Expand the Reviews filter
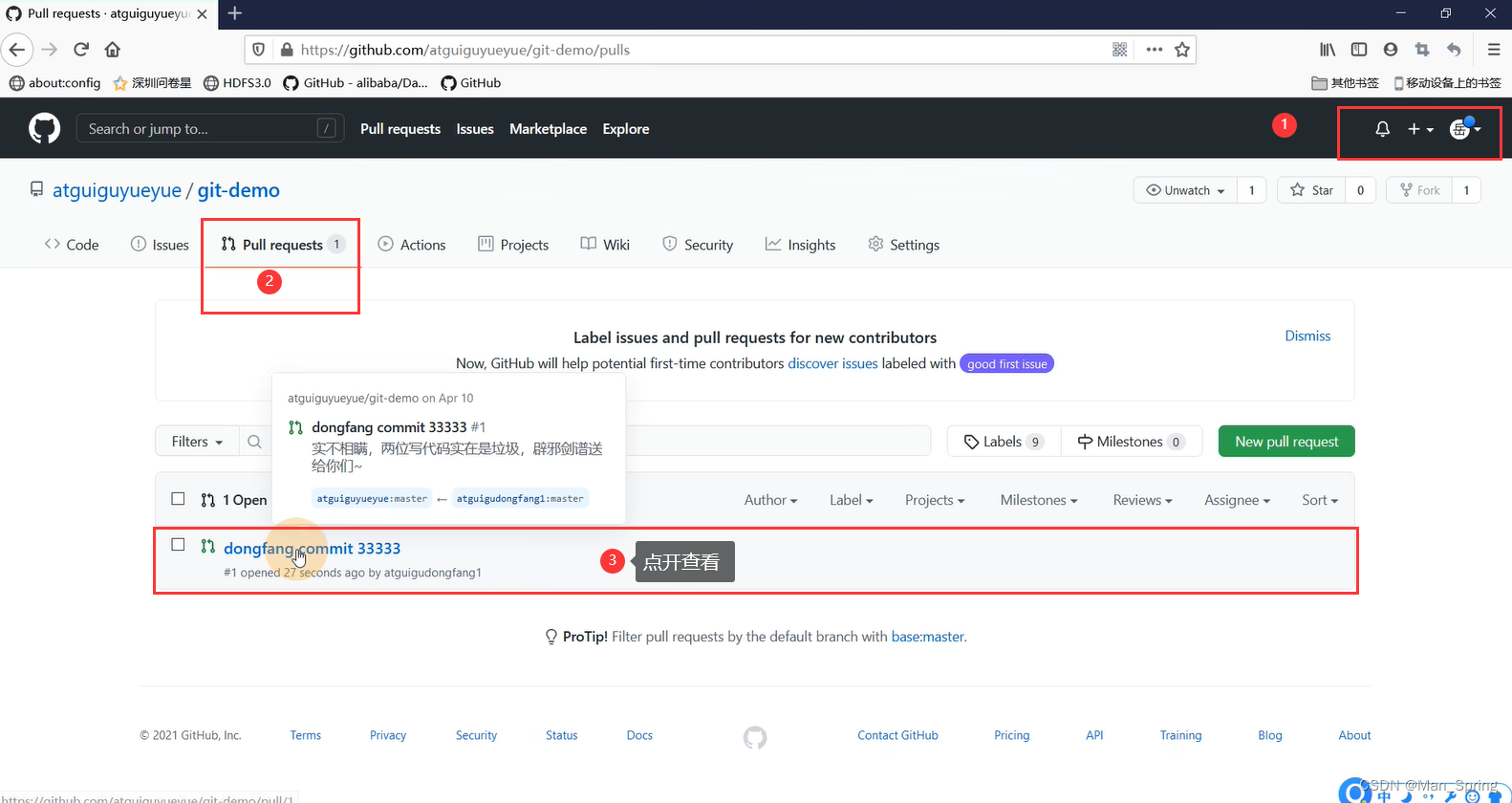1512x803 pixels. click(x=1142, y=500)
